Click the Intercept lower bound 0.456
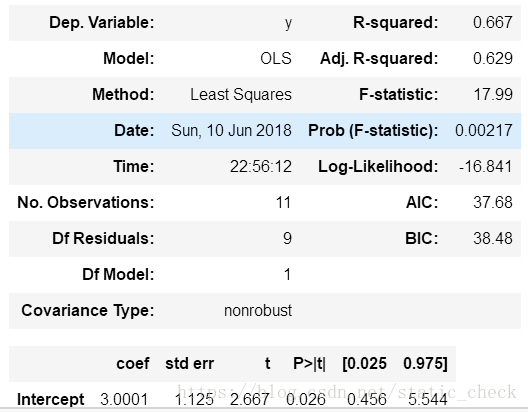Image resolution: width=528 pixels, height=412 pixels. point(367,400)
